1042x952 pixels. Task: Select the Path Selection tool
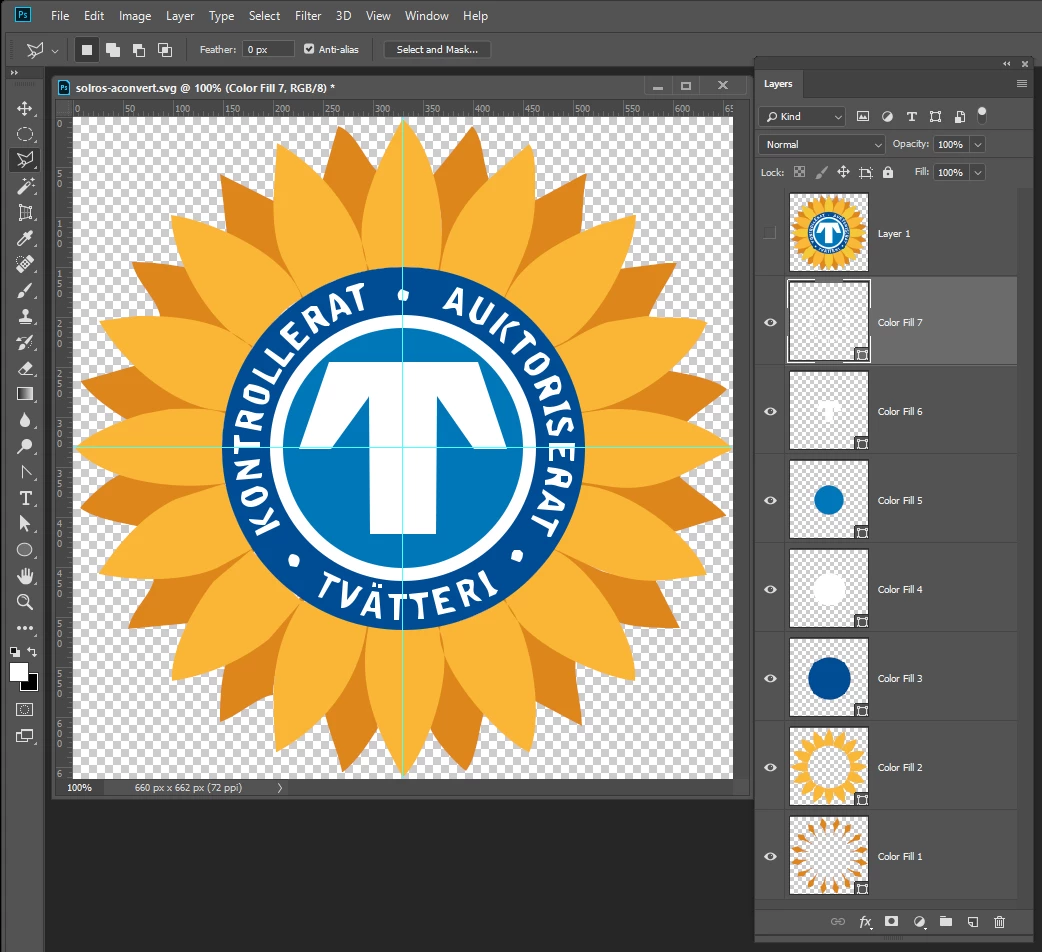(x=25, y=524)
